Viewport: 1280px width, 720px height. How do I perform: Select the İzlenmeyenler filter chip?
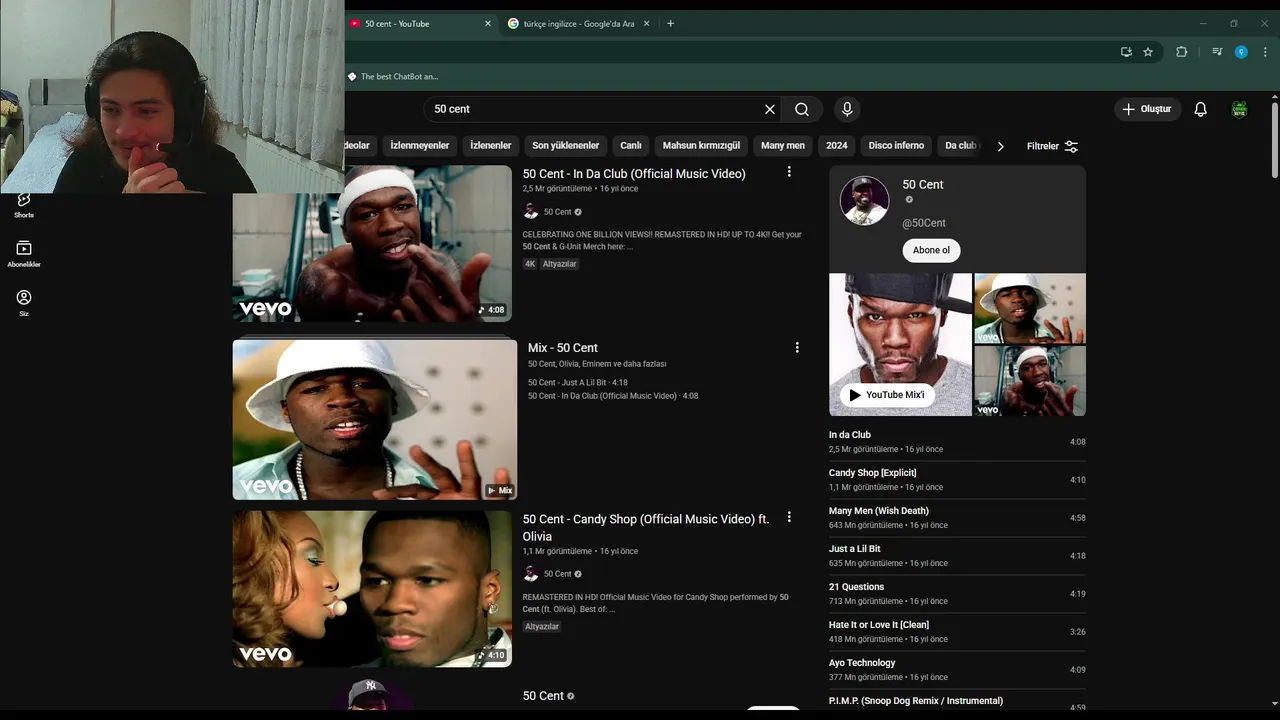420,146
